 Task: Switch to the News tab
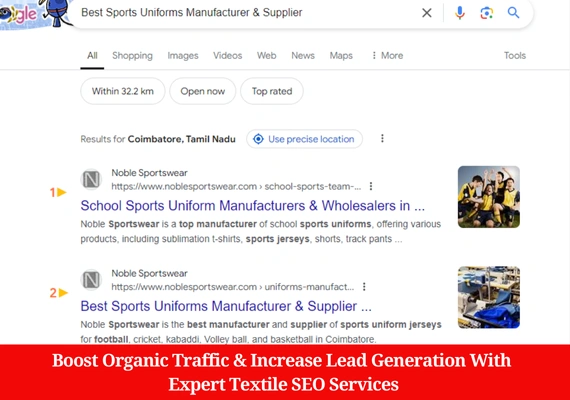click(303, 56)
